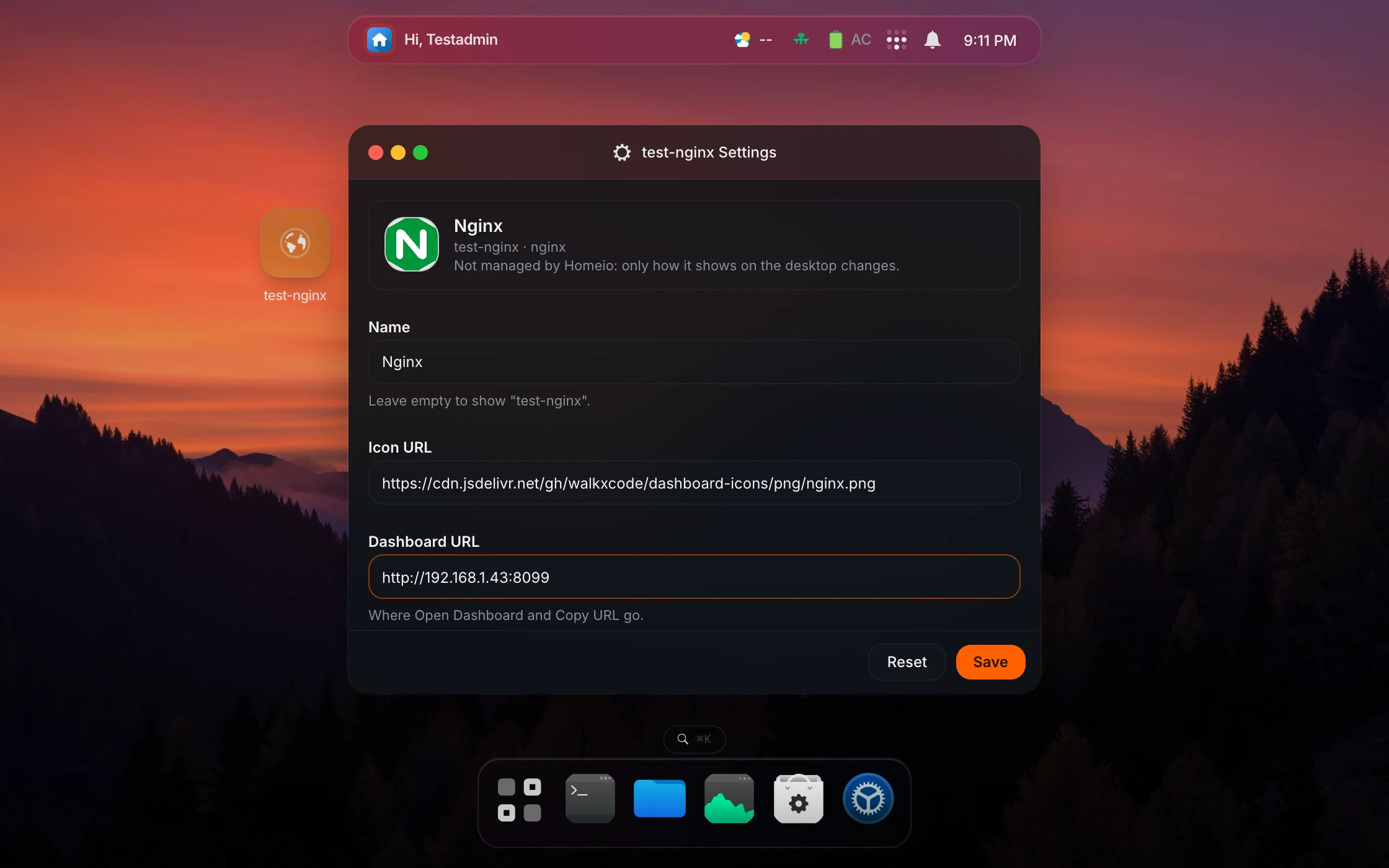Focus the Icon URL text field

tap(694, 483)
